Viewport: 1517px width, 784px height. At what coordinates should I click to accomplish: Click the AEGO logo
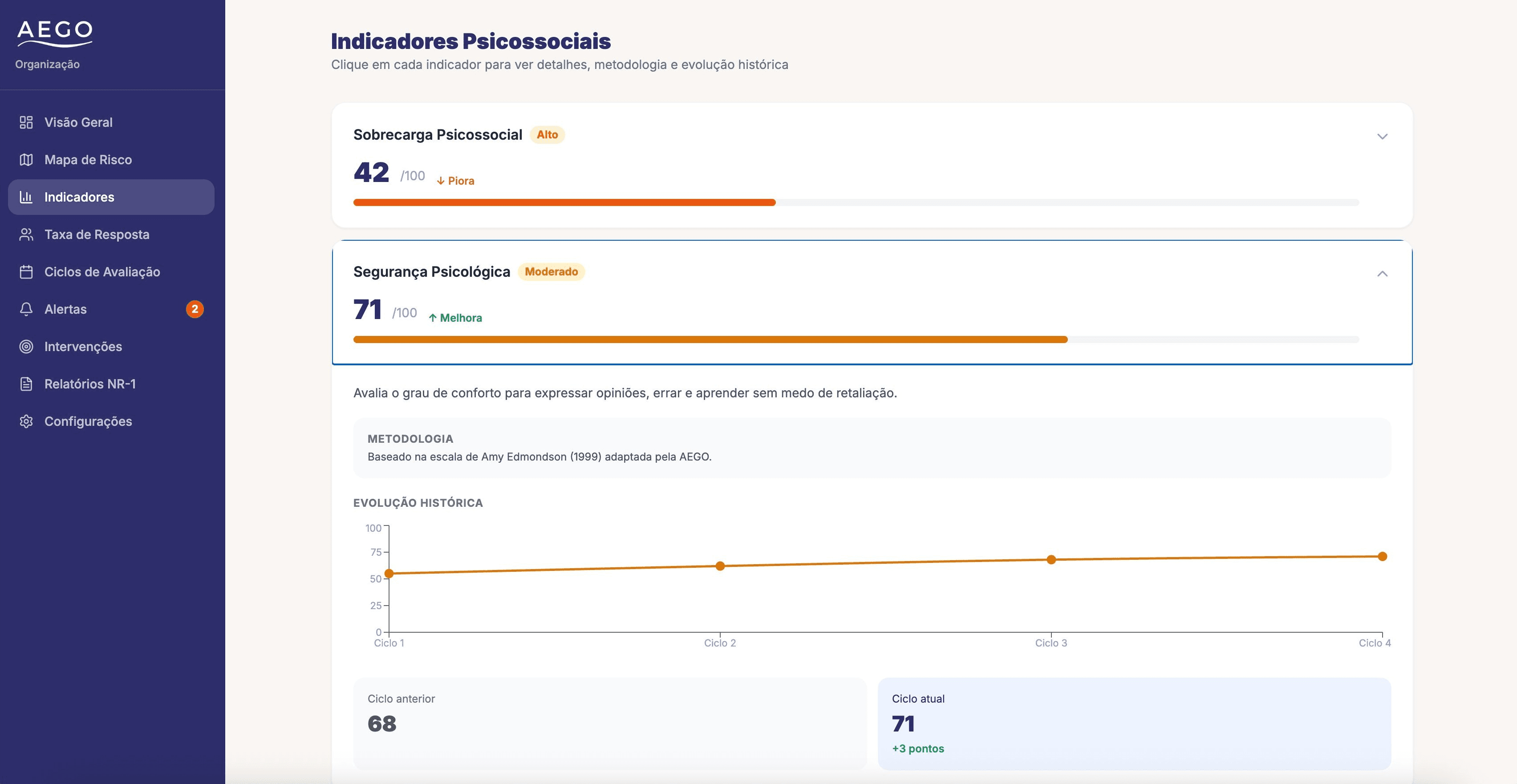pyautogui.click(x=55, y=33)
